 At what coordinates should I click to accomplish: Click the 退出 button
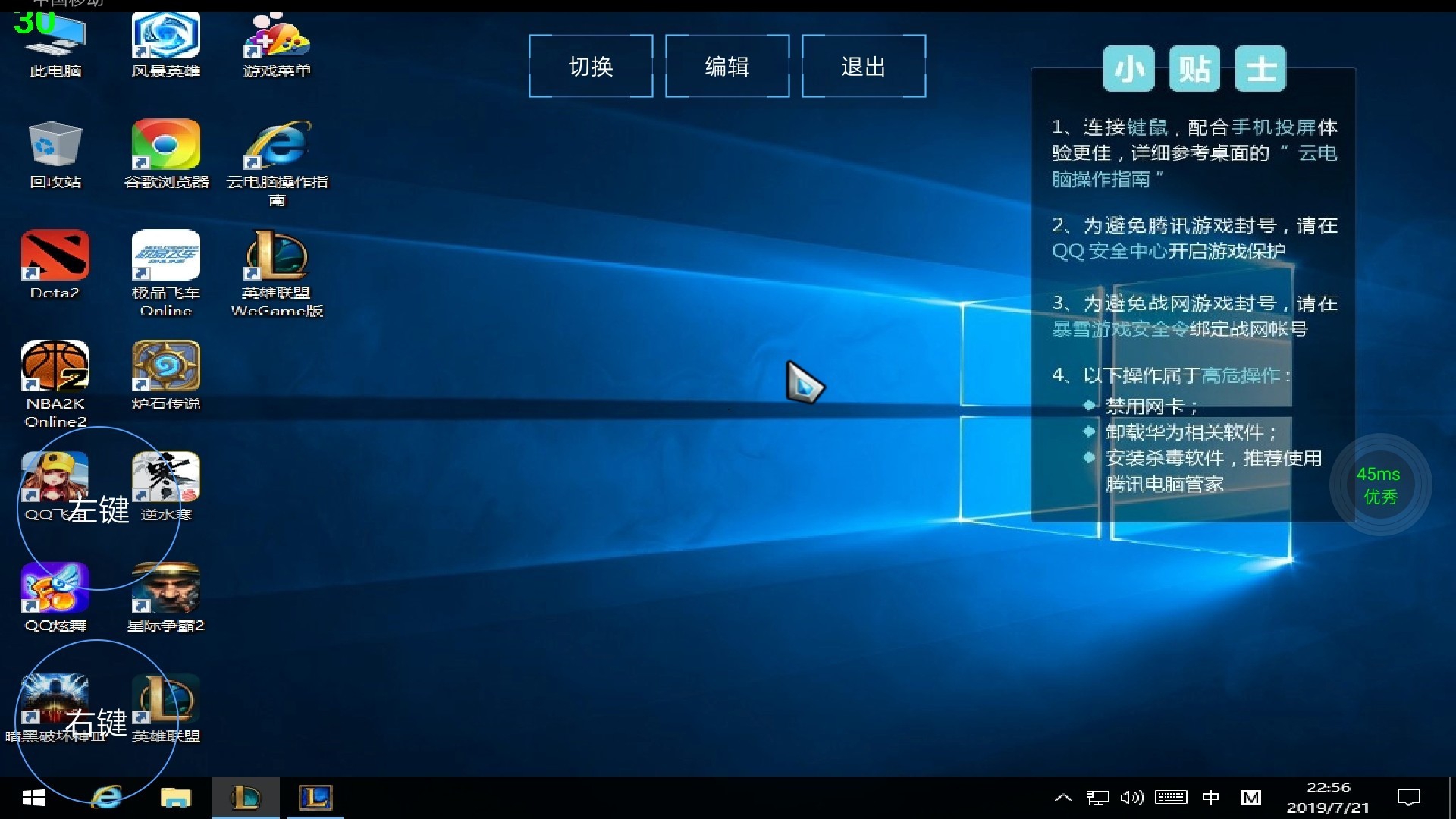[x=864, y=66]
